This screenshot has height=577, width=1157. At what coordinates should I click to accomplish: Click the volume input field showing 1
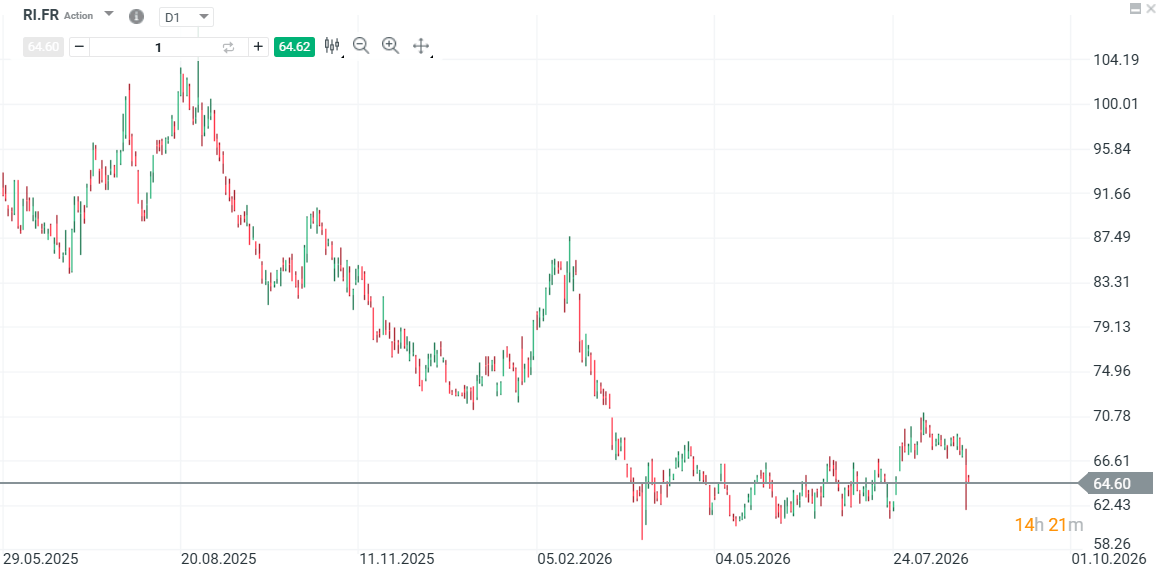158,47
